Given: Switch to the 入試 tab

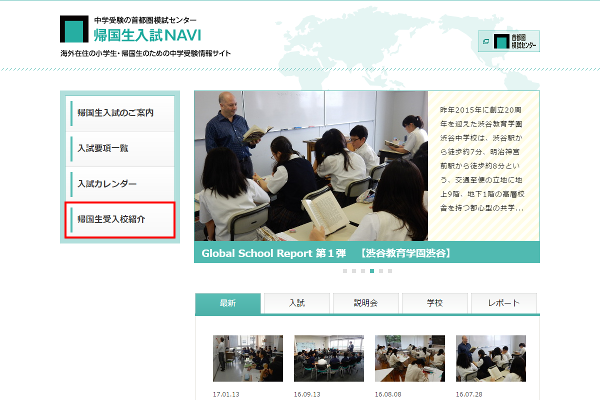Looking at the screenshot, I should [x=296, y=303].
